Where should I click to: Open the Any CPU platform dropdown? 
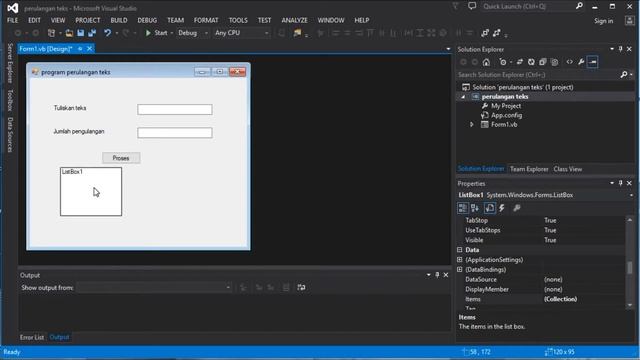242,33
